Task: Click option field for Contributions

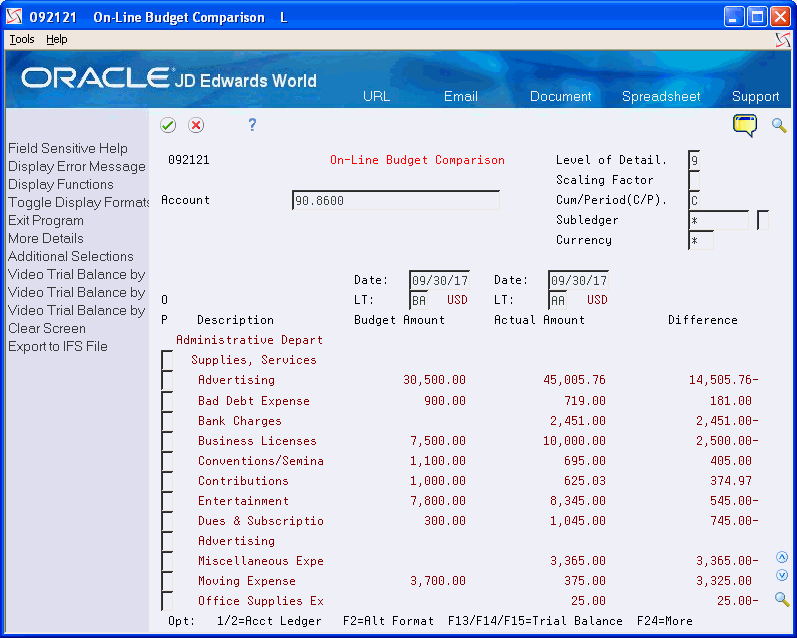Action: [167, 481]
